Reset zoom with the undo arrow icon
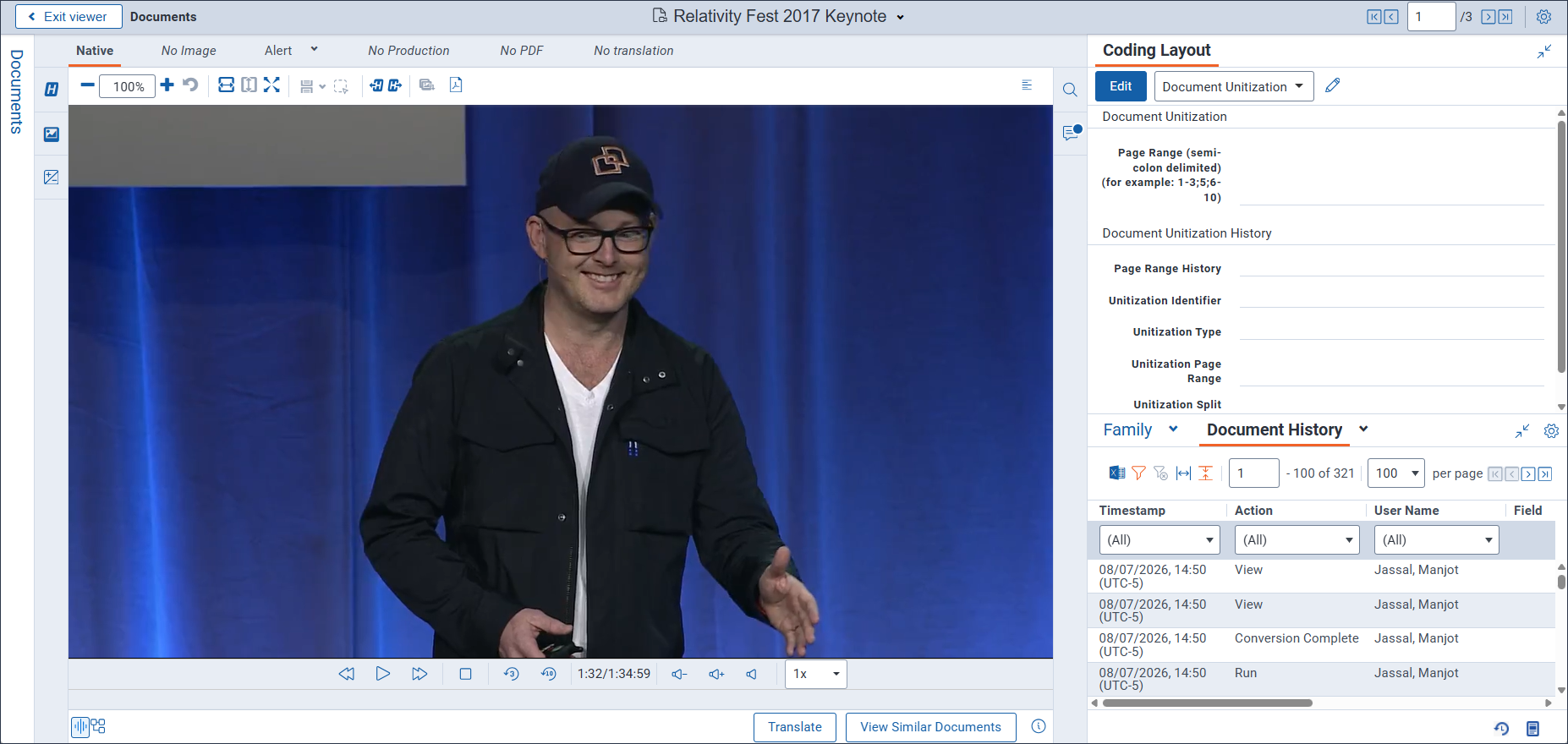The height and width of the screenshot is (744, 1568). pyautogui.click(x=191, y=85)
